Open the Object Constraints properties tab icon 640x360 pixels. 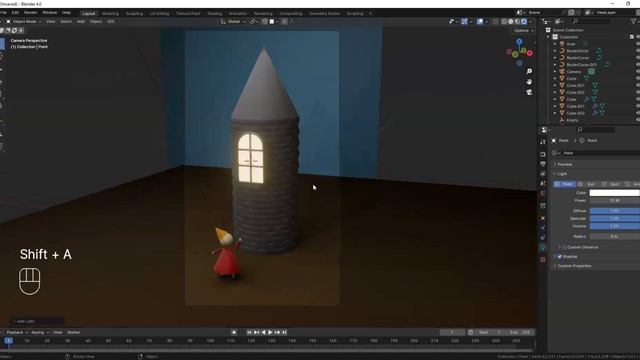(x=543, y=238)
